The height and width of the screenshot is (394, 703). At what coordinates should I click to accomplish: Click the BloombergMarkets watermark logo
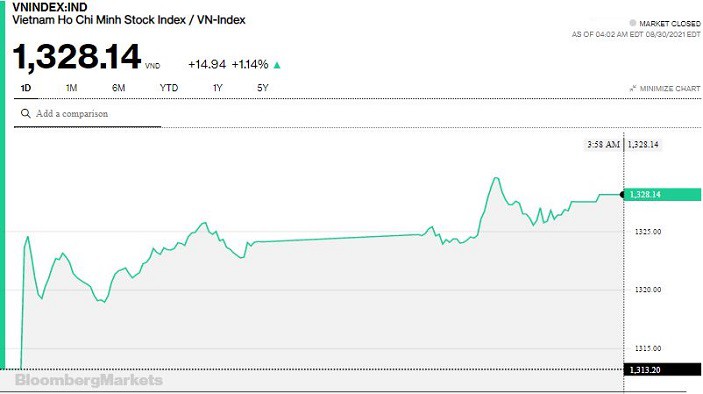coord(89,380)
